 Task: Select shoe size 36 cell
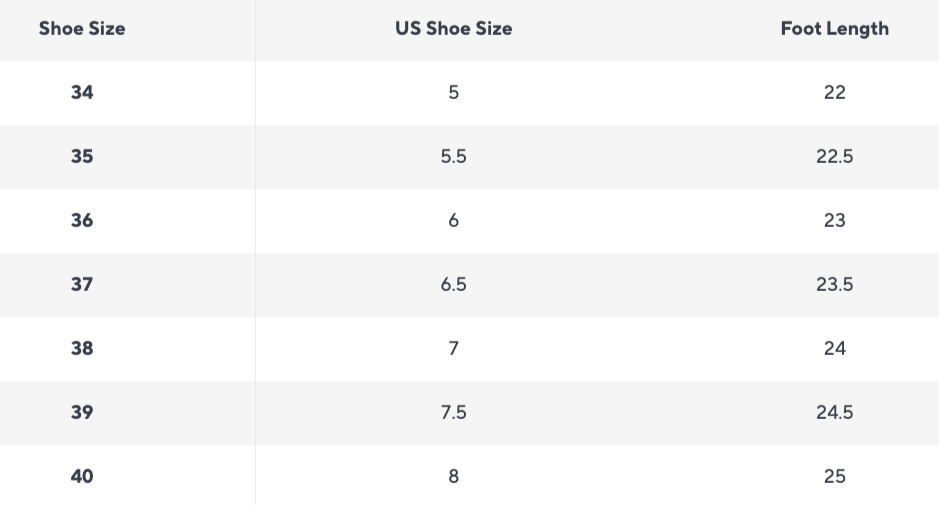point(82,220)
